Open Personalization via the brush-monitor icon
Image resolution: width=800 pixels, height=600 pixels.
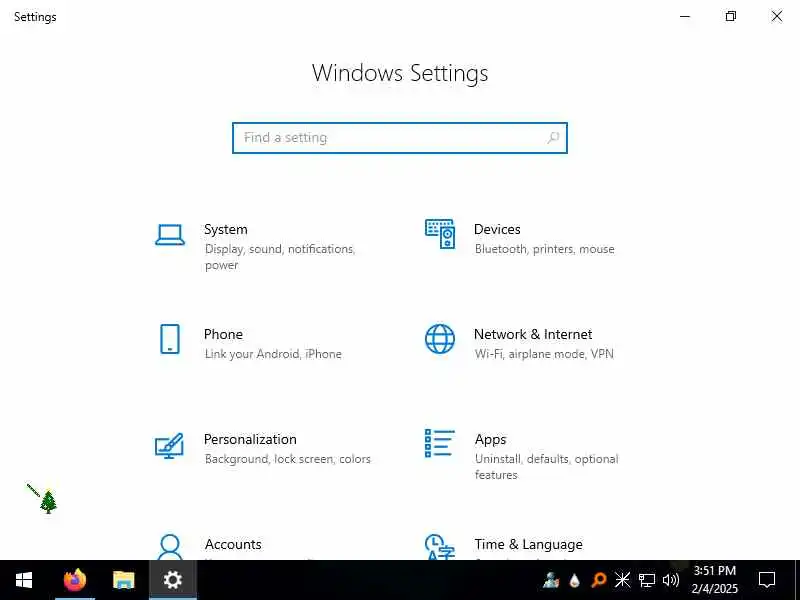[169, 445]
